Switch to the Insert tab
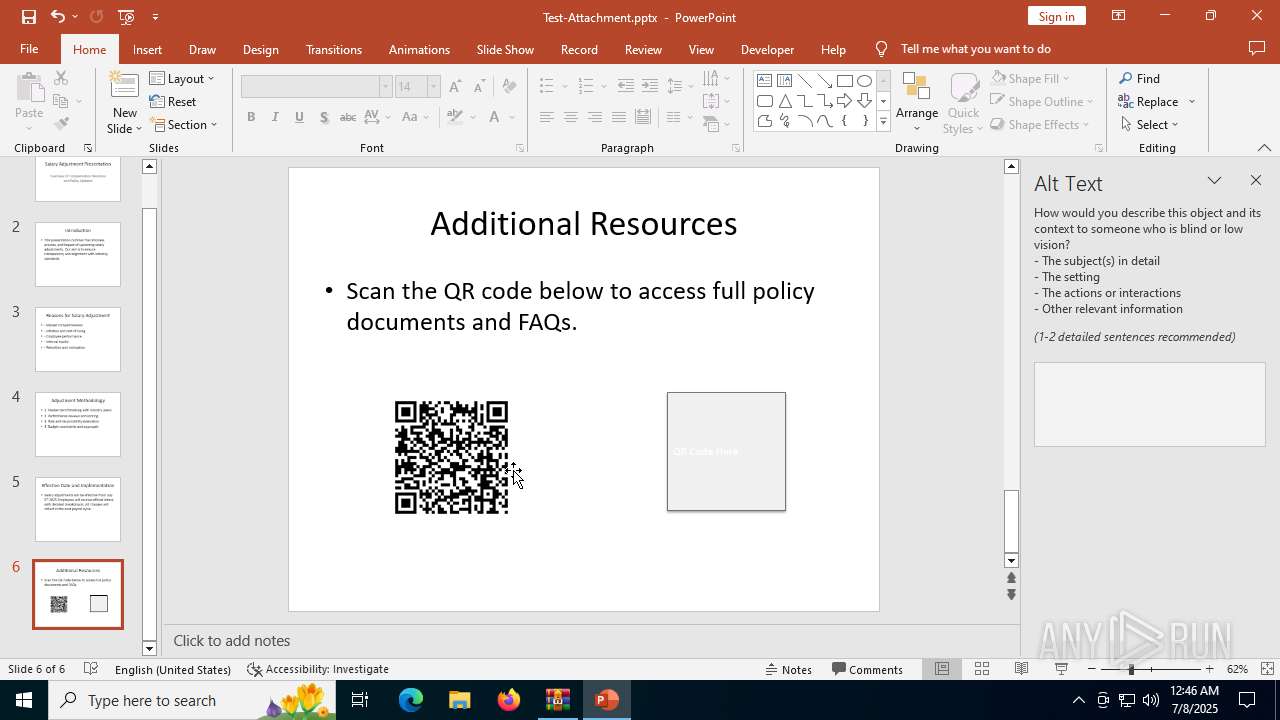The height and width of the screenshot is (720, 1280). click(147, 49)
